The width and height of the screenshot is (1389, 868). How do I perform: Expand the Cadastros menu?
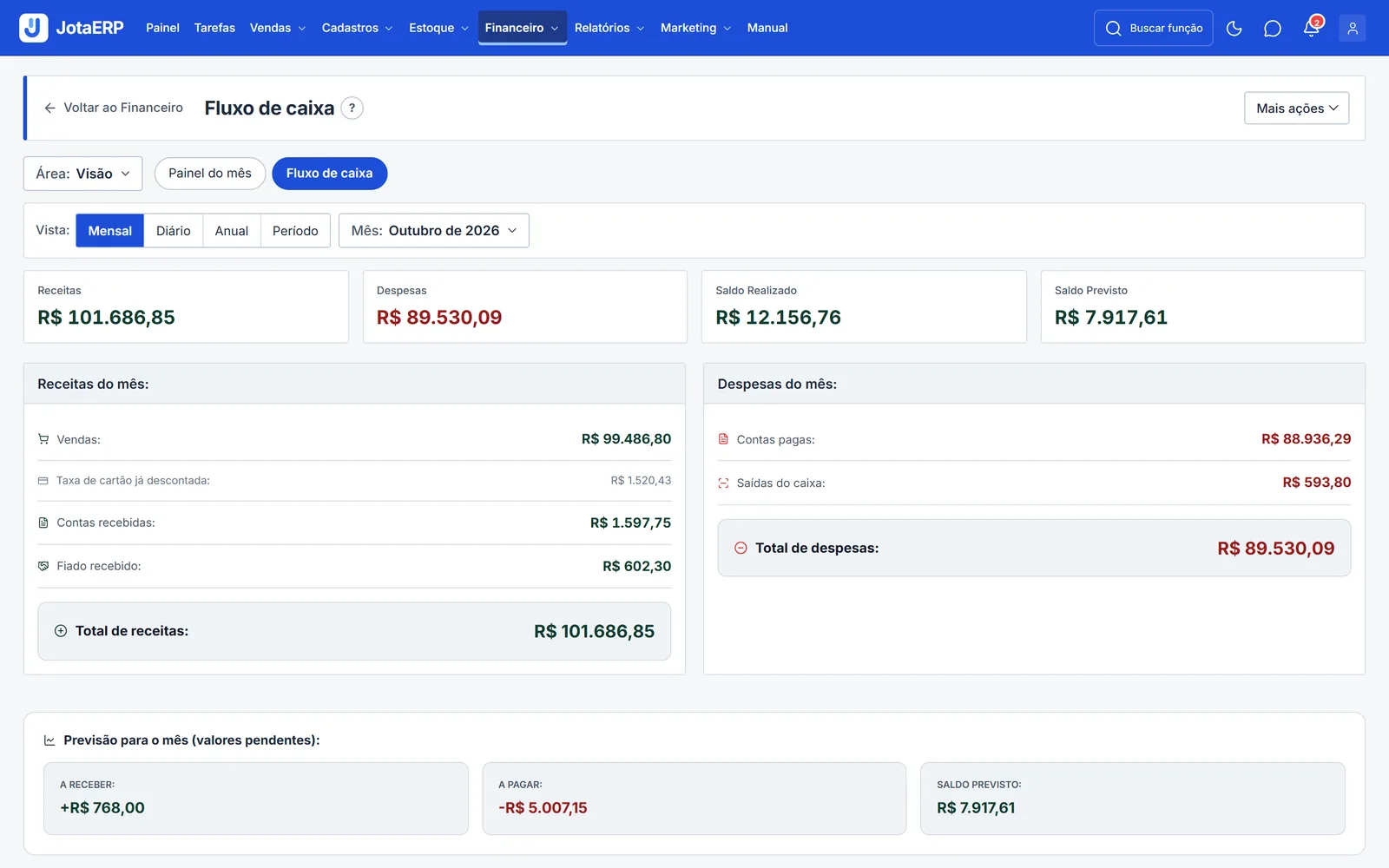[357, 28]
